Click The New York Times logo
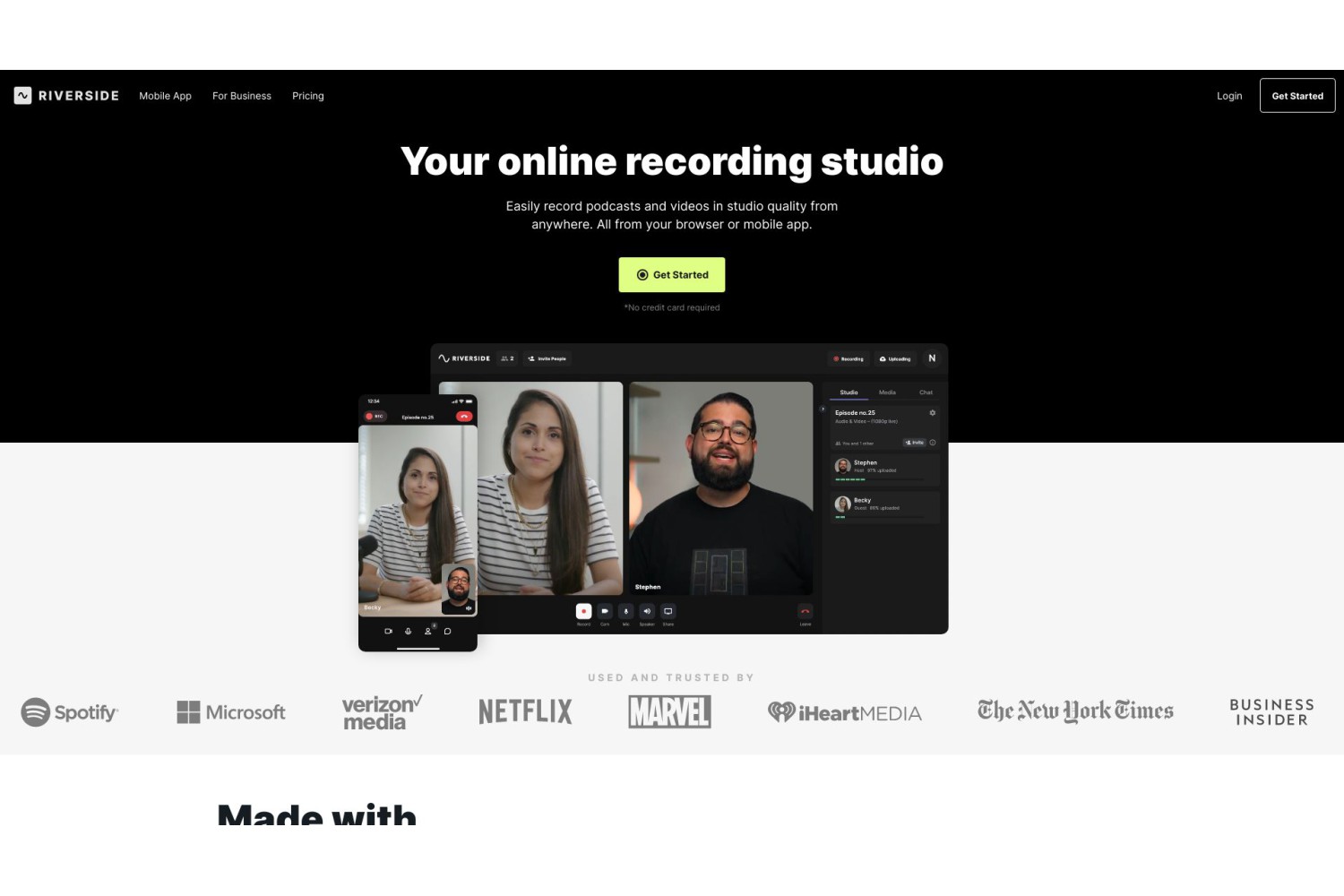Screen dimensions: 1344x896 tap(1075, 711)
